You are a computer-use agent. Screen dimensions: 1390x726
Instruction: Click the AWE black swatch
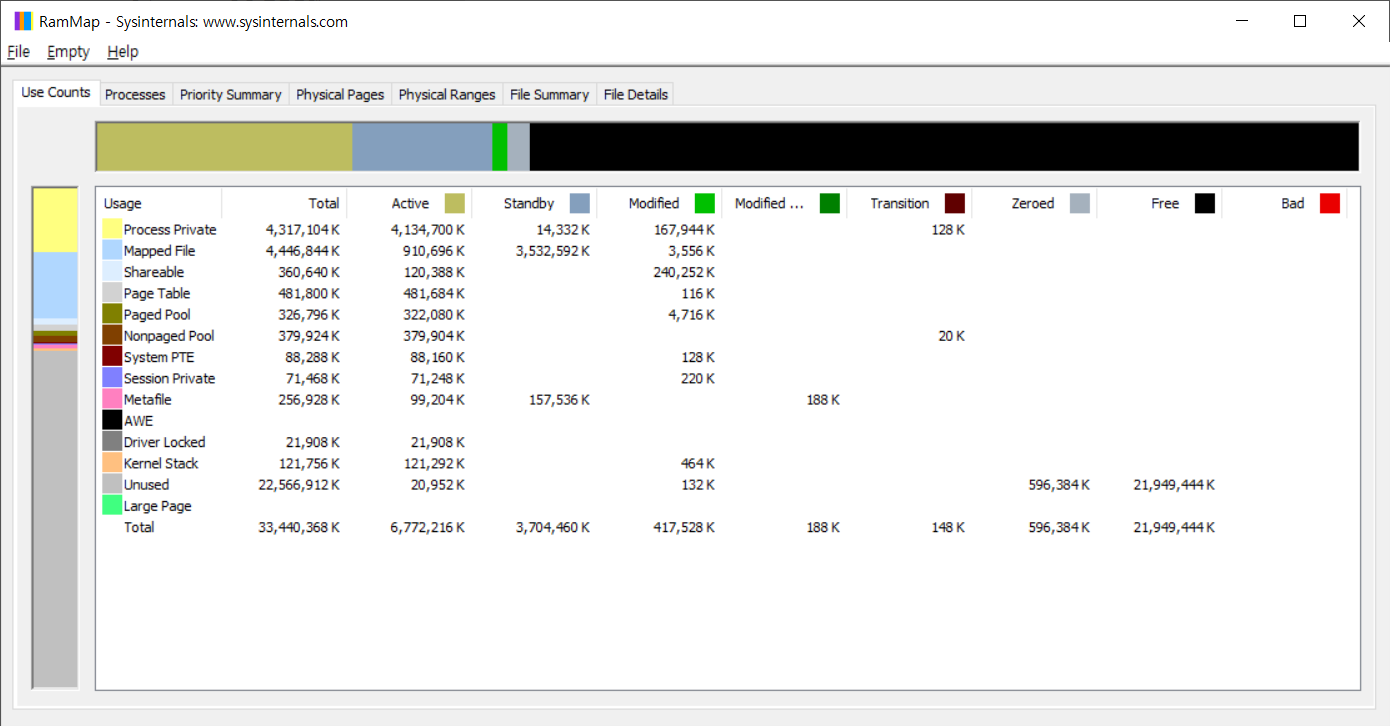click(x=112, y=420)
